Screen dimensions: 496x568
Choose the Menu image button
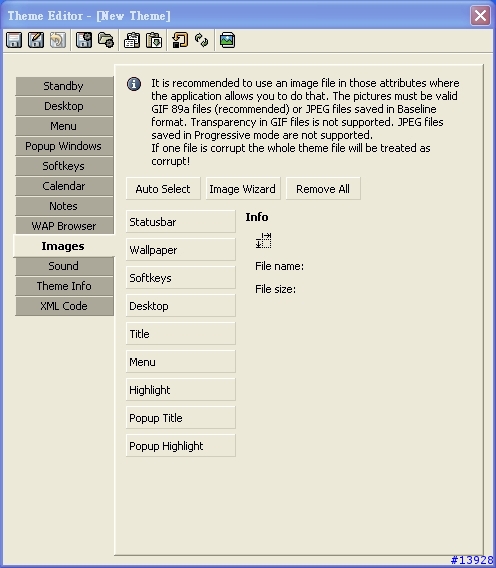click(180, 361)
